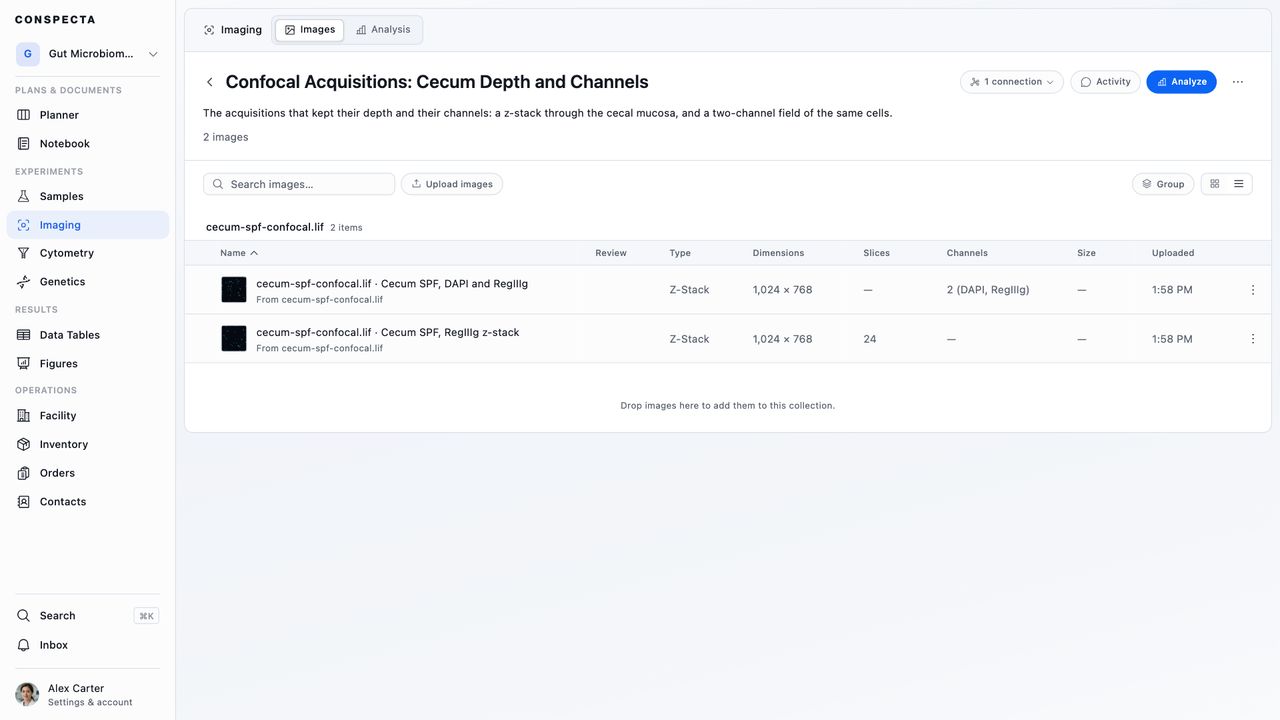This screenshot has width=1280, height=720.
Task: Click the Inventory box icon
Action: pos(24,445)
